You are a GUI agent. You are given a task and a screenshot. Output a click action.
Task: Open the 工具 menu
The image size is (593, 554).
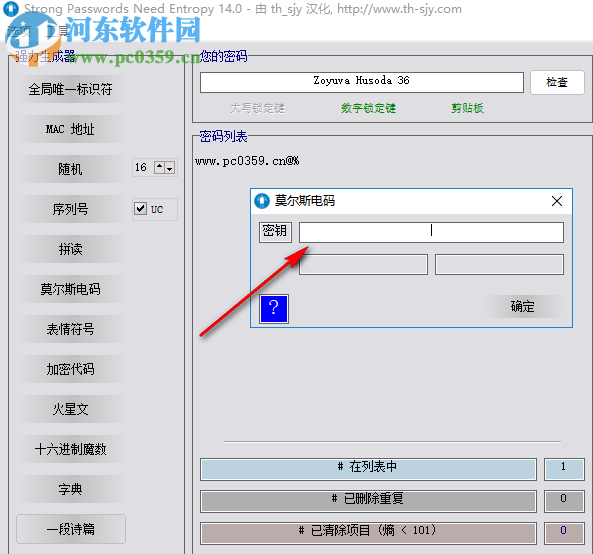pyautogui.click(x=57, y=31)
